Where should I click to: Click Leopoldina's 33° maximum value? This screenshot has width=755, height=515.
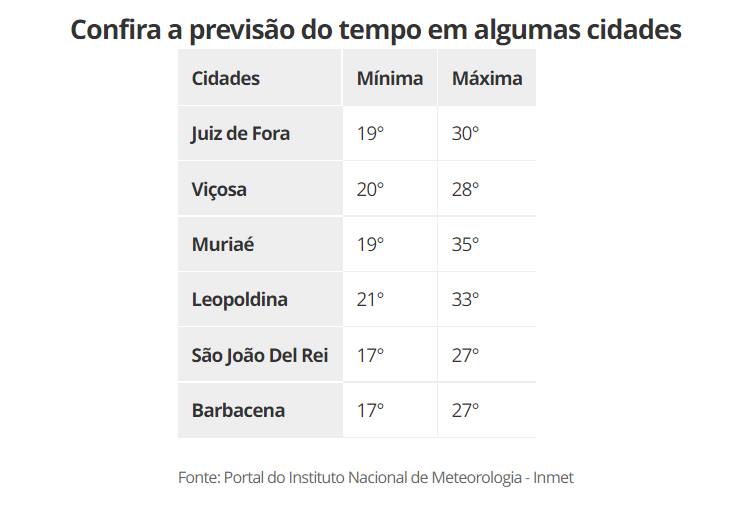pyautogui.click(x=465, y=299)
